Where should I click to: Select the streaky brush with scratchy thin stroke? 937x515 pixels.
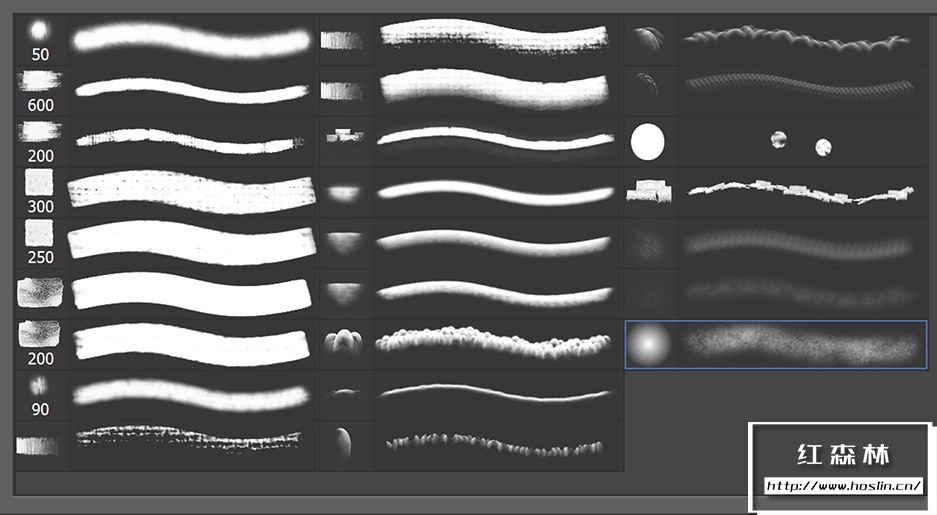tap(471, 41)
